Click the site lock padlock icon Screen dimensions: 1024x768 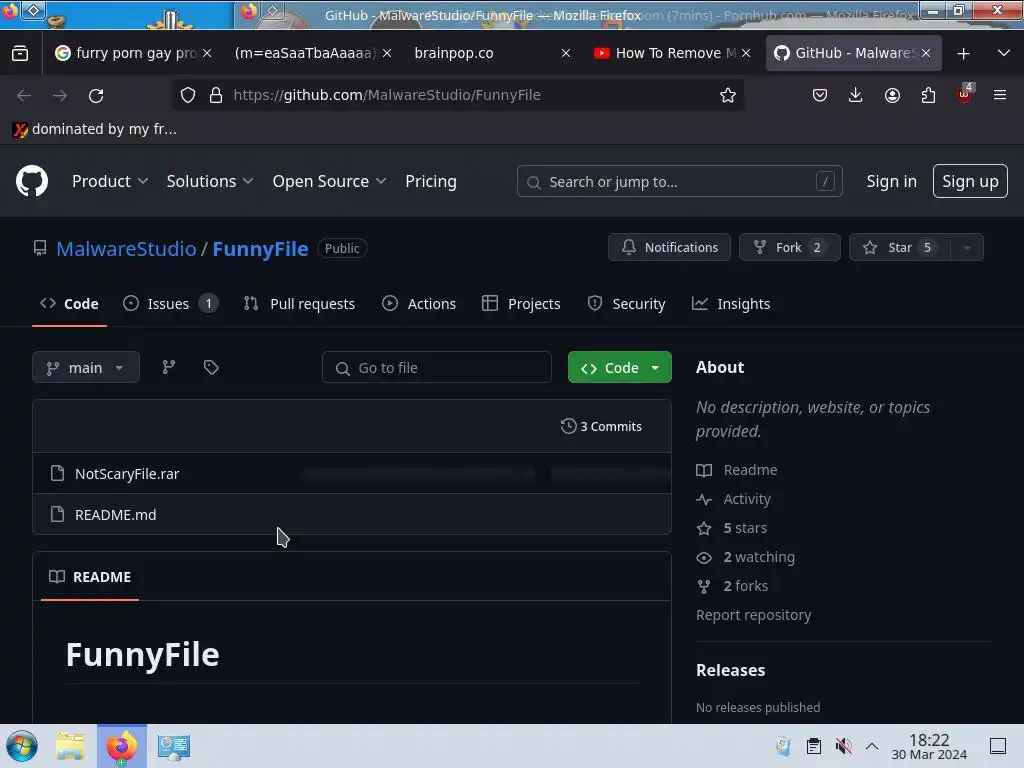pos(216,95)
